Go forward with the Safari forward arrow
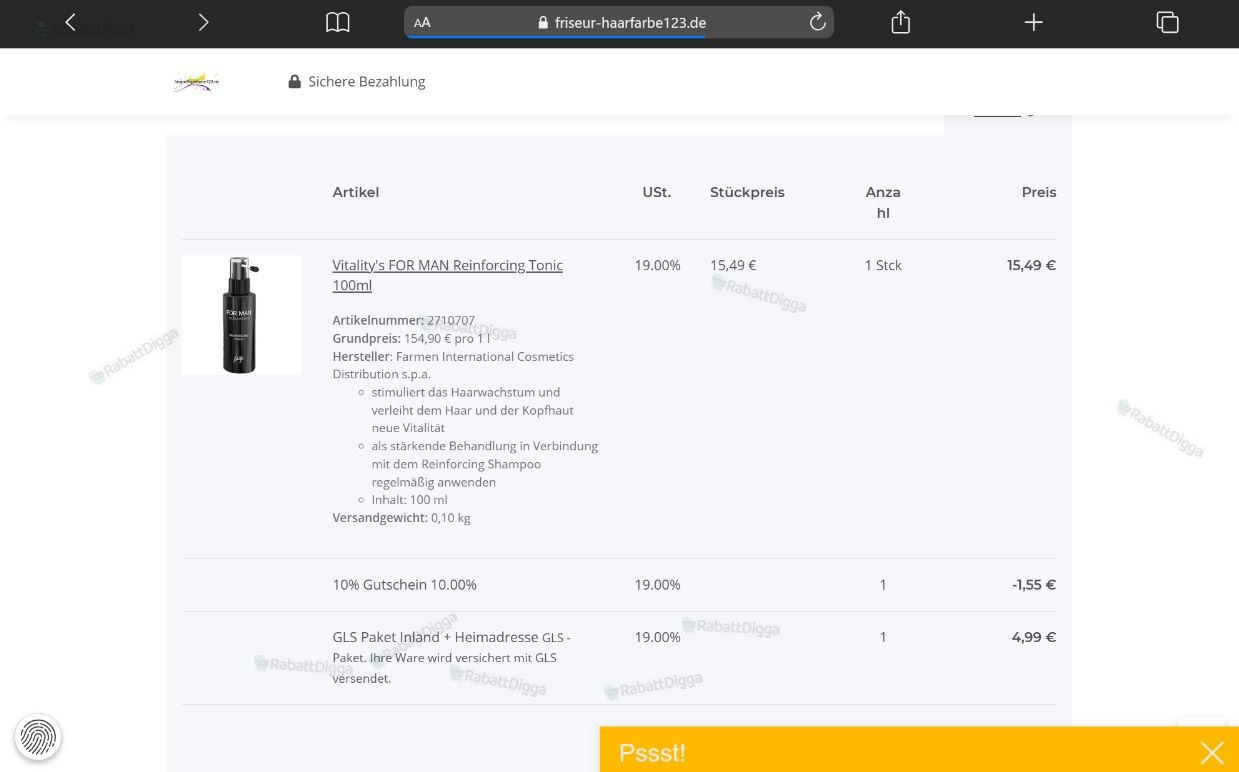 pyautogui.click(x=203, y=22)
